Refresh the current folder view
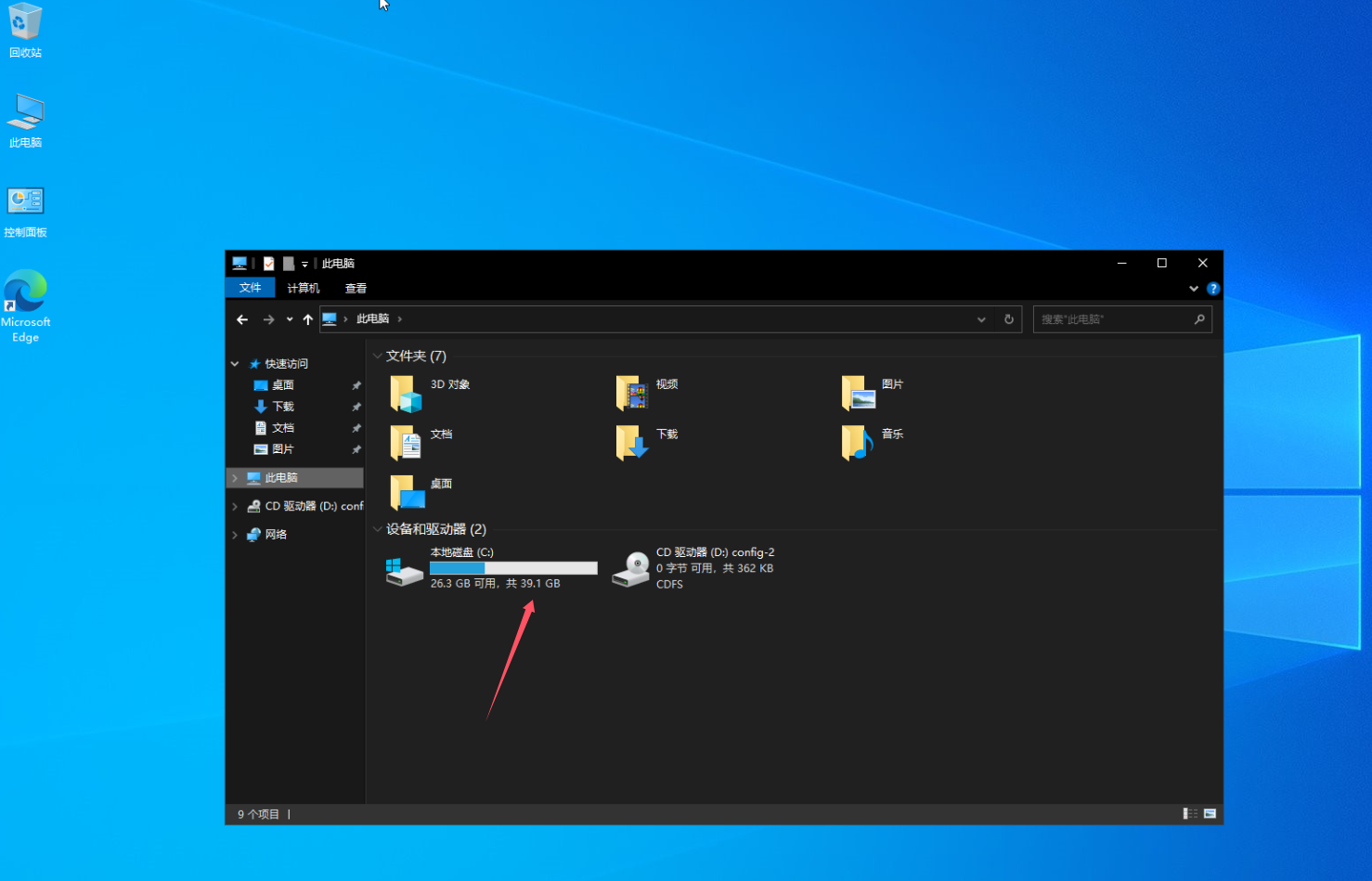 click(1009, 319)
